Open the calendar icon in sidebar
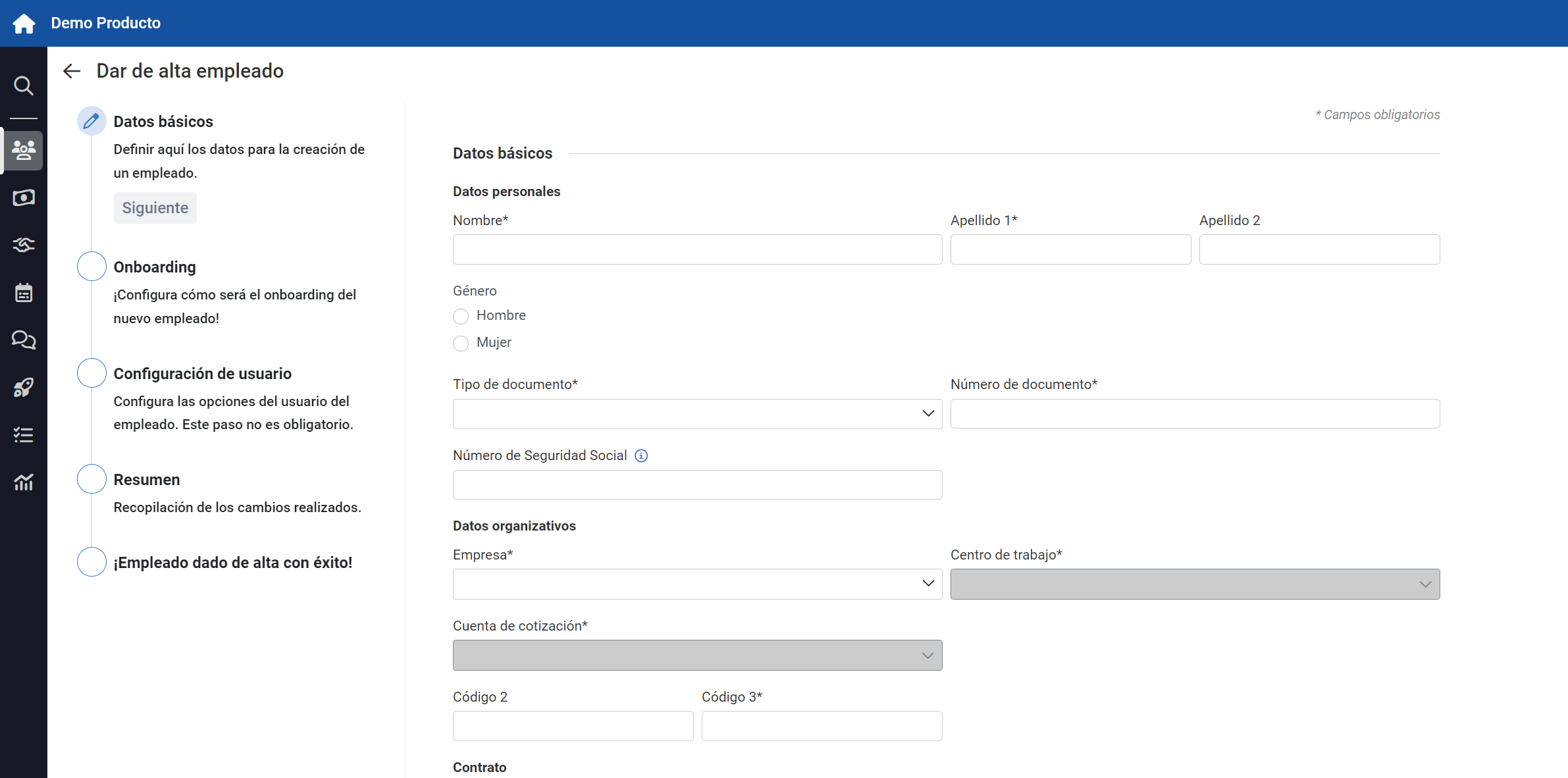Viewport: 1568px width, 778px height. point(24,293)
